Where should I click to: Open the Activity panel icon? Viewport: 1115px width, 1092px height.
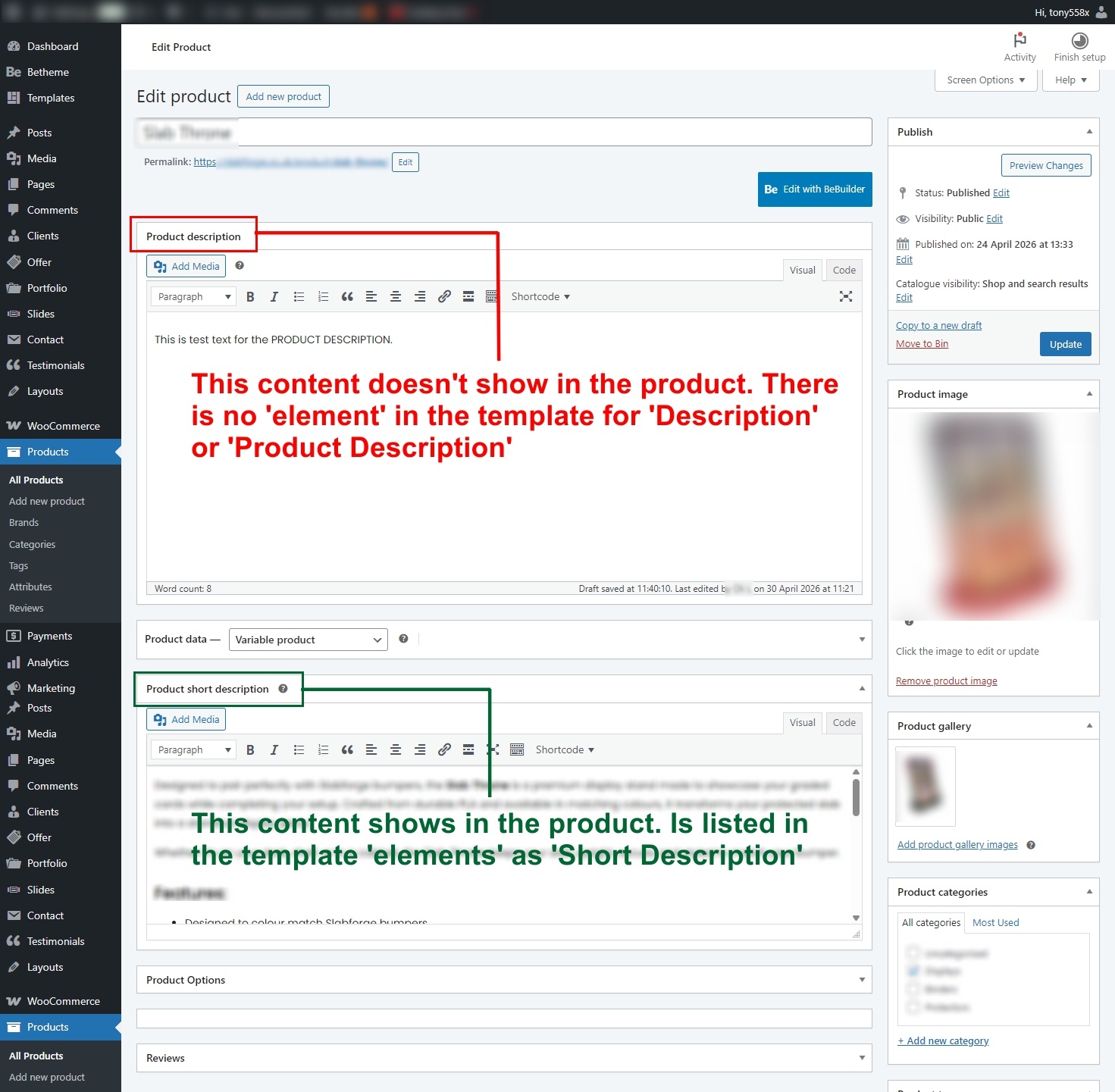[x=1019, y=46]
